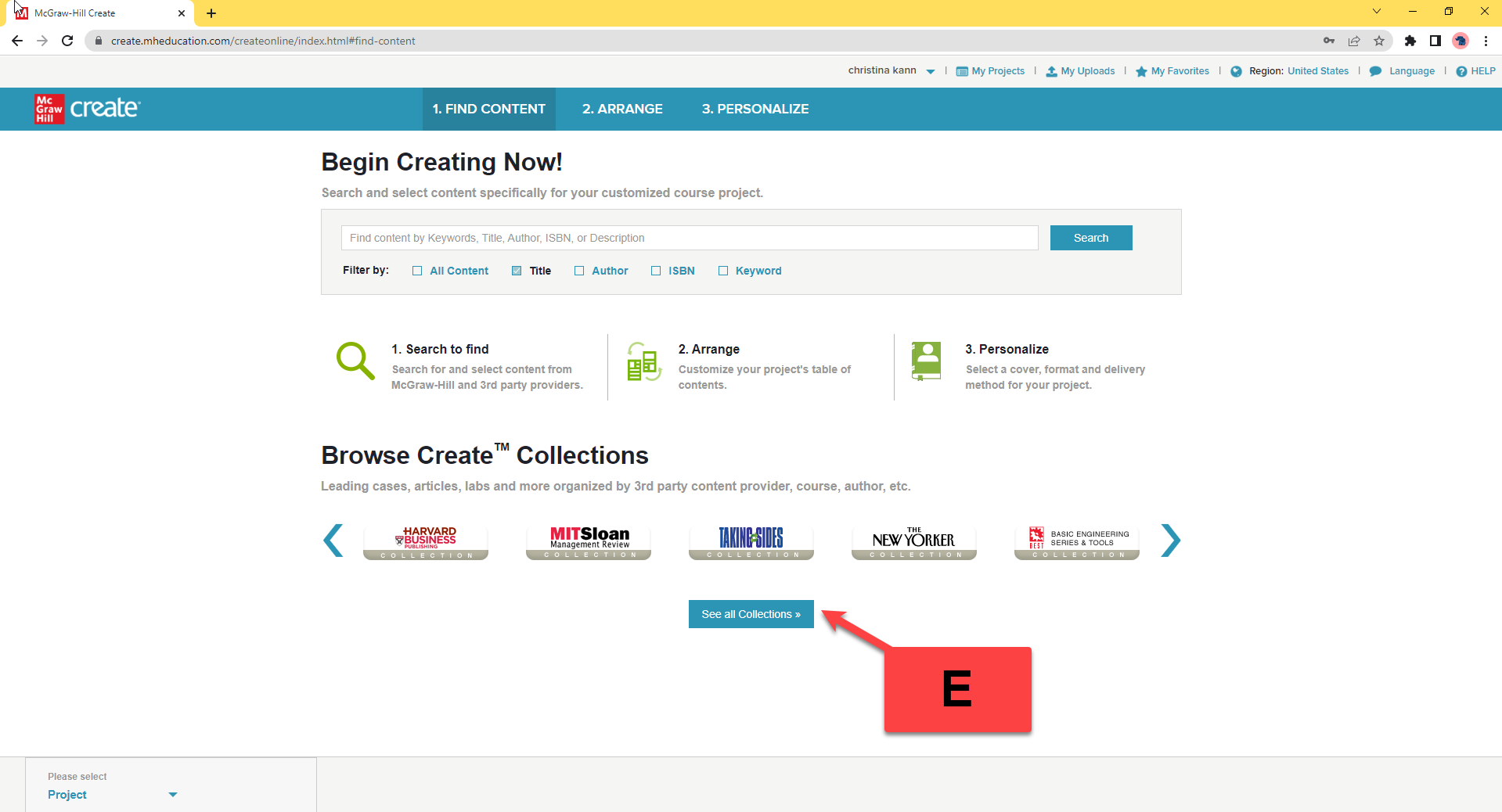Enable the All Content filter checkbox
This screenshot has width=1502, height=812.
418,271
